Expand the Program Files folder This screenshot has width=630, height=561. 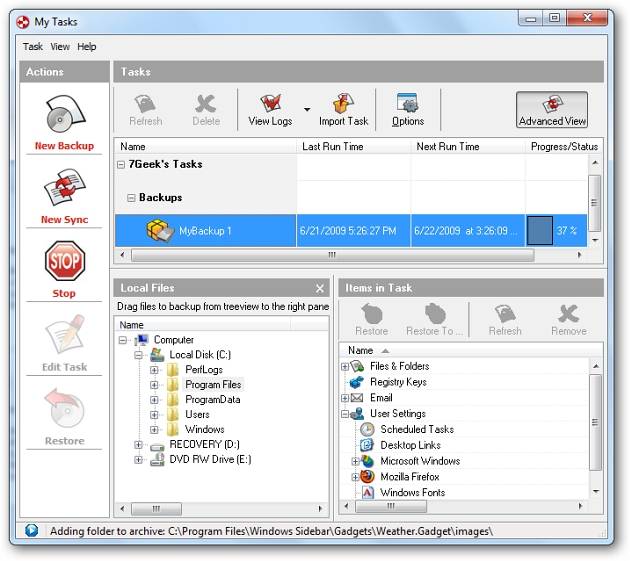click(154, 385)
